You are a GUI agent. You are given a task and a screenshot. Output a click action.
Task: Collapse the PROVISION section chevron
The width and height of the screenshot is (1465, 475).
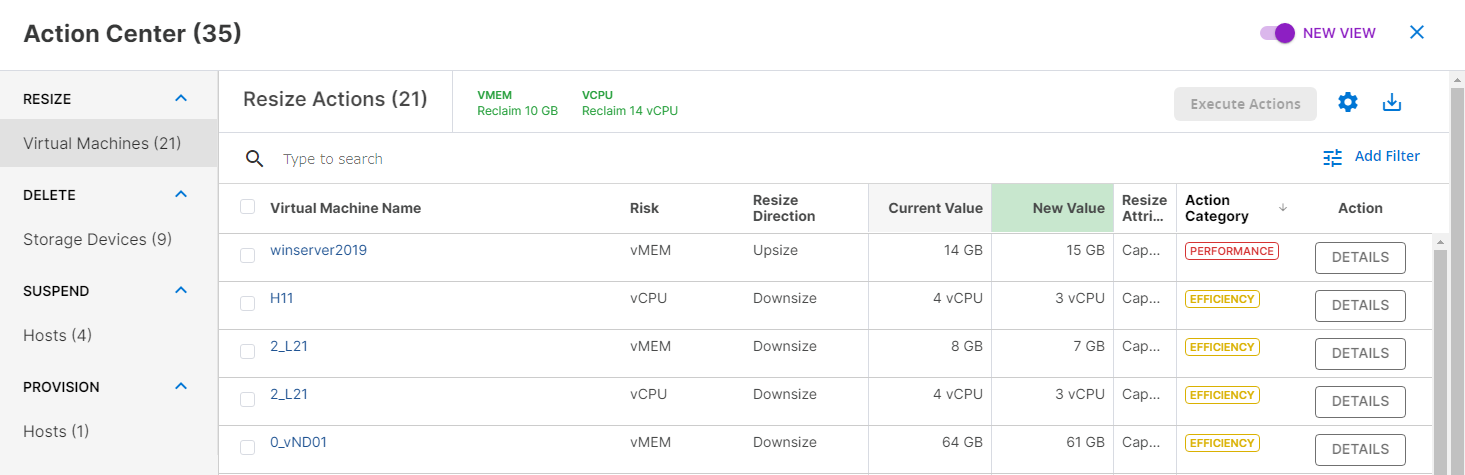coord(181,386)
